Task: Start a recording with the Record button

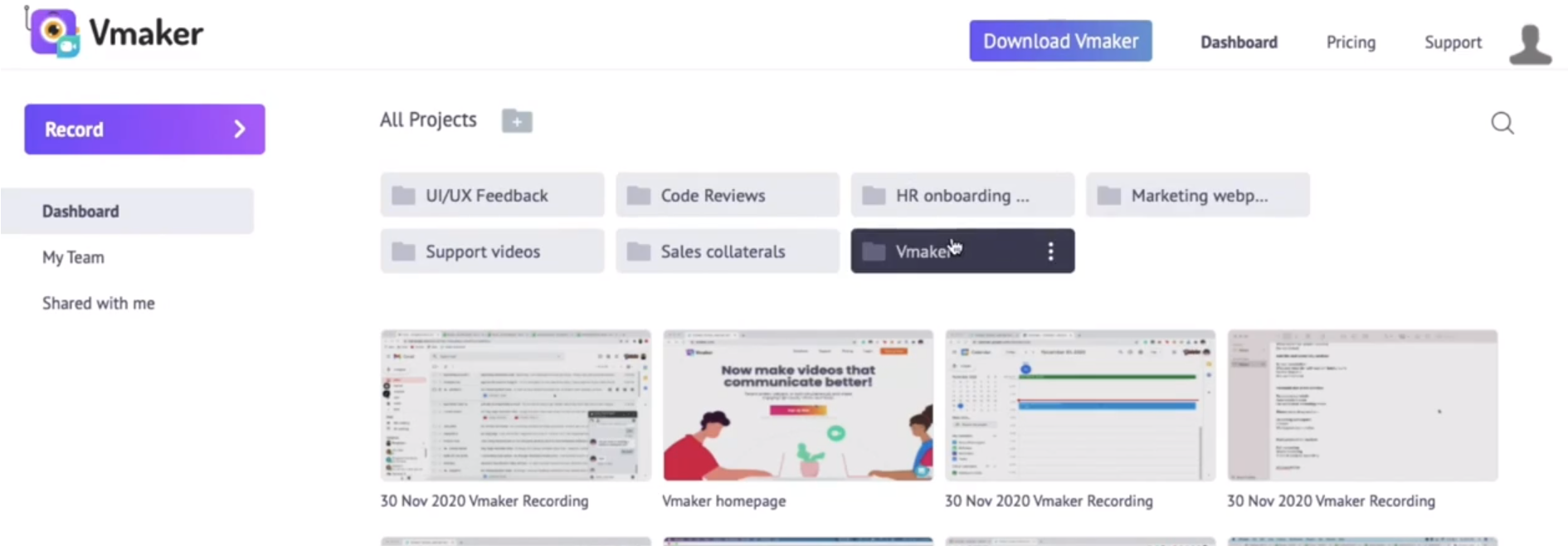Action: click(x=144, y=129)
